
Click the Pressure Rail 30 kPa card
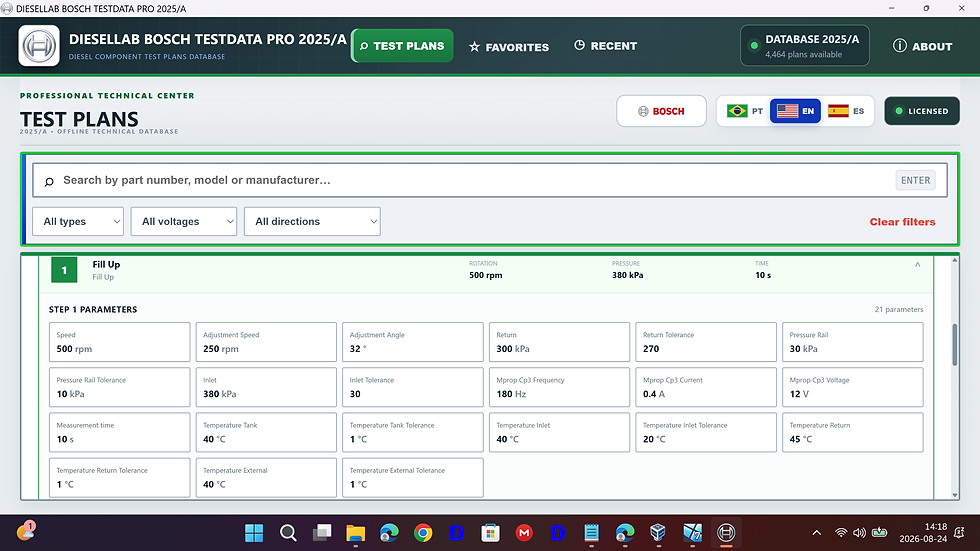pyautogui.click(x=852, y=342)
